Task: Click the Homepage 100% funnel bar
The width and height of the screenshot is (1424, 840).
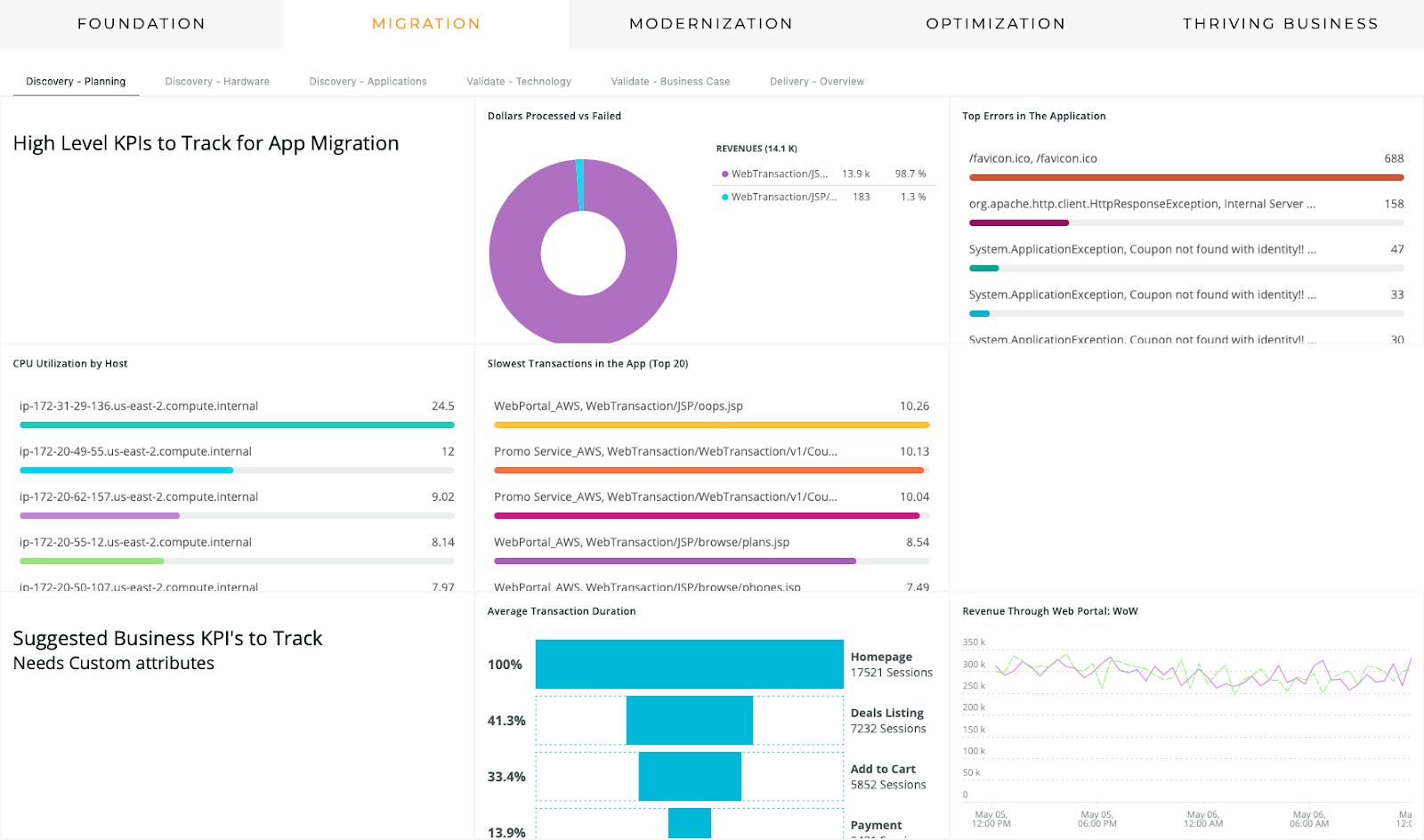Action: tap(690, 664)
